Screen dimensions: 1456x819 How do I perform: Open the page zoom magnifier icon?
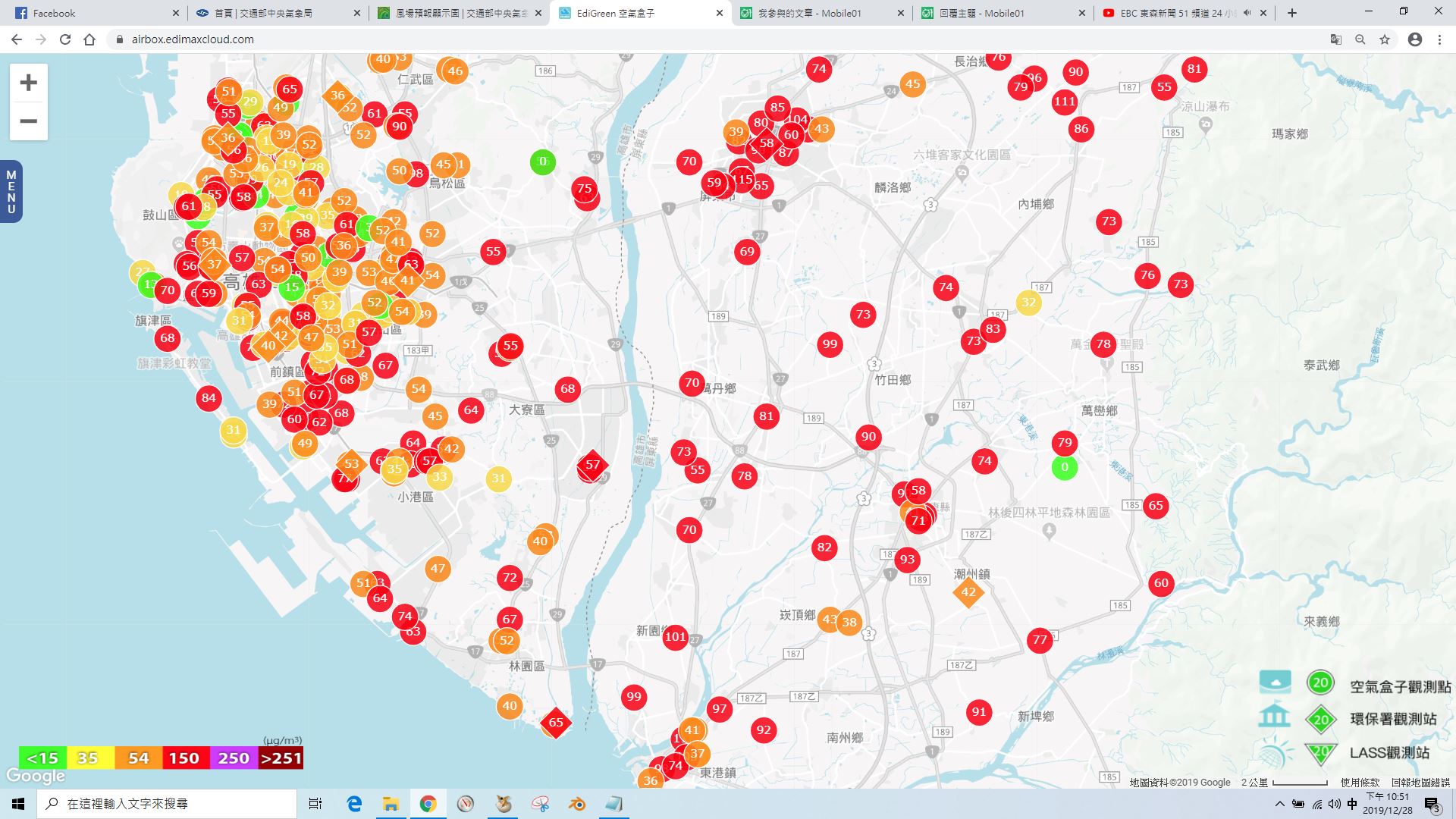(1360, 39)
